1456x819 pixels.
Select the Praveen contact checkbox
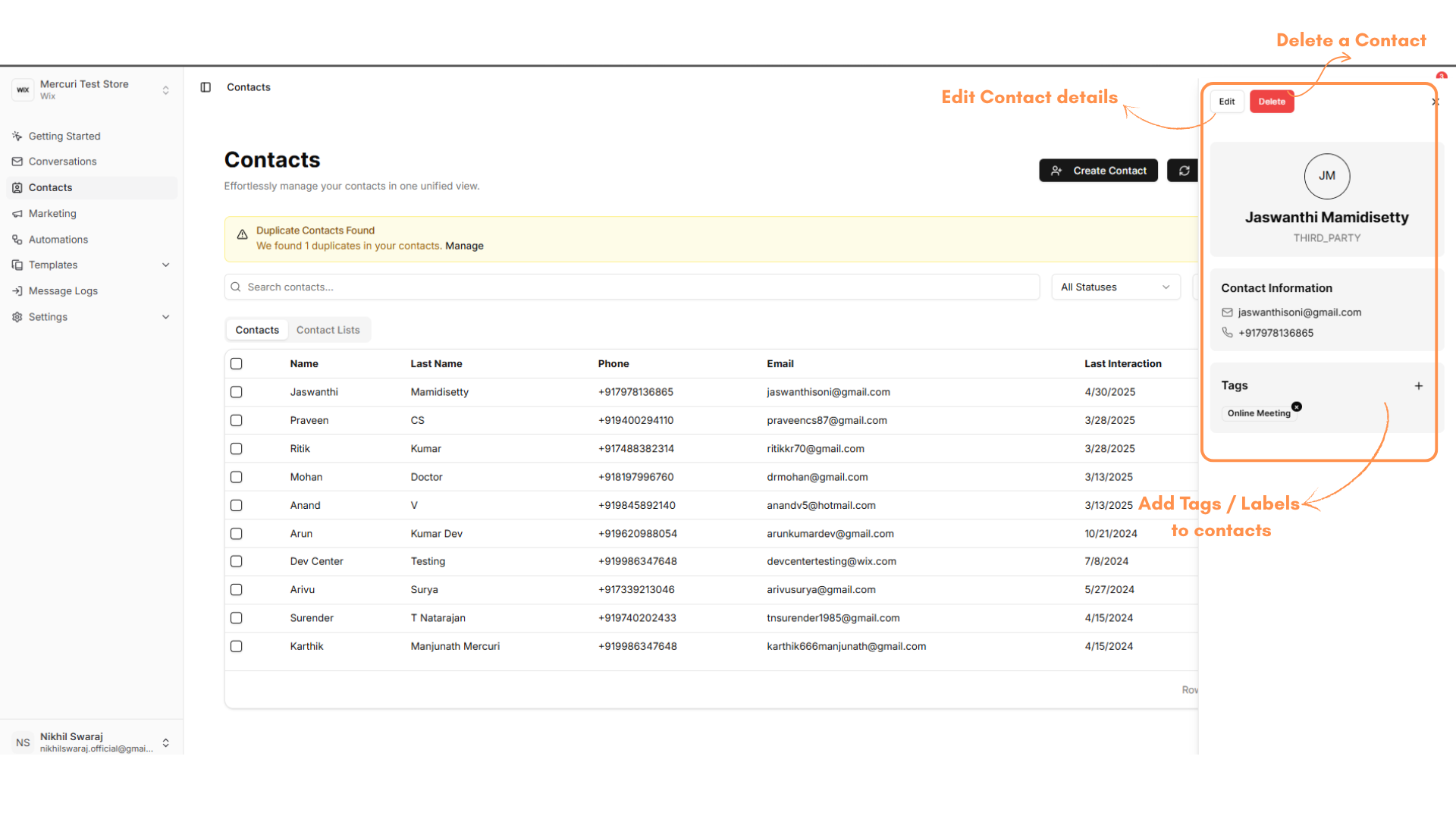tap(237, 420)
